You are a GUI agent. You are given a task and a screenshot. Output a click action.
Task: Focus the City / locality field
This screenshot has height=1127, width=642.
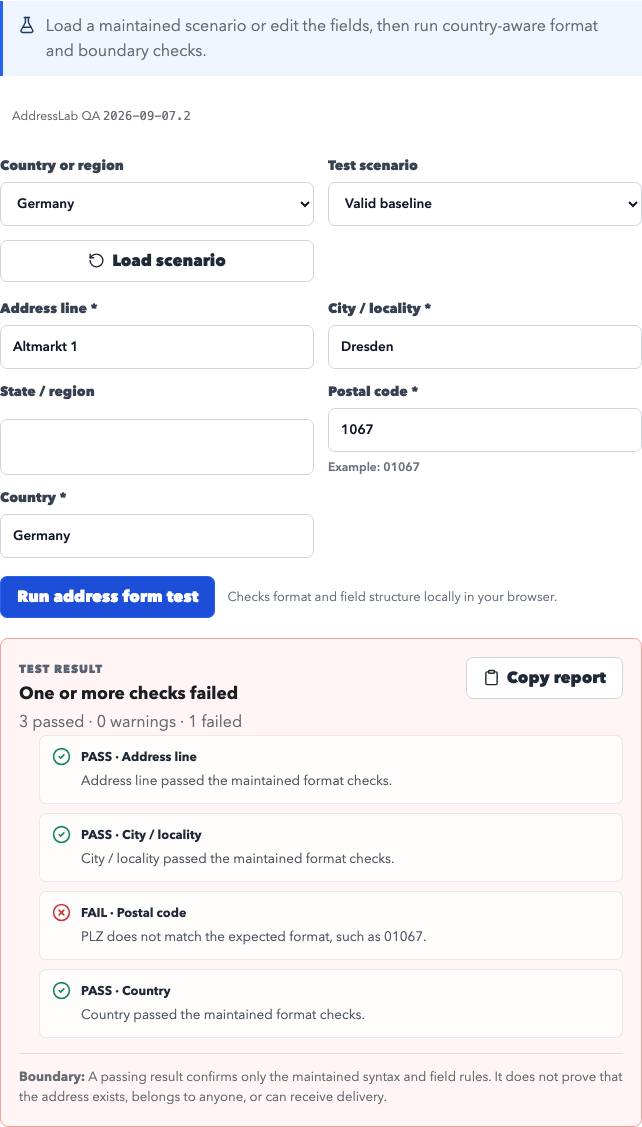pyautogui.click(x=485, y=347)
